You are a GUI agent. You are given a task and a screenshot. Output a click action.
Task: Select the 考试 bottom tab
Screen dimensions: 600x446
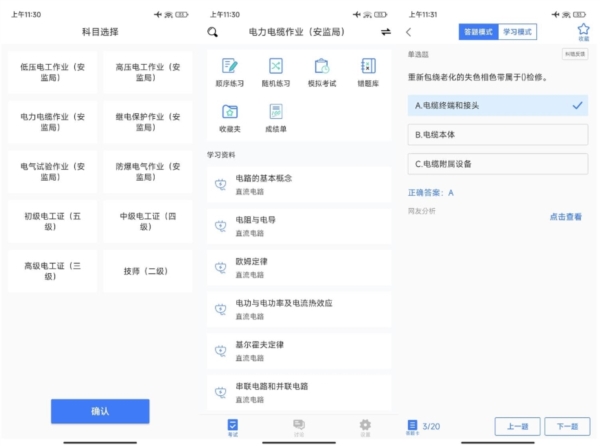pos(233,427)
